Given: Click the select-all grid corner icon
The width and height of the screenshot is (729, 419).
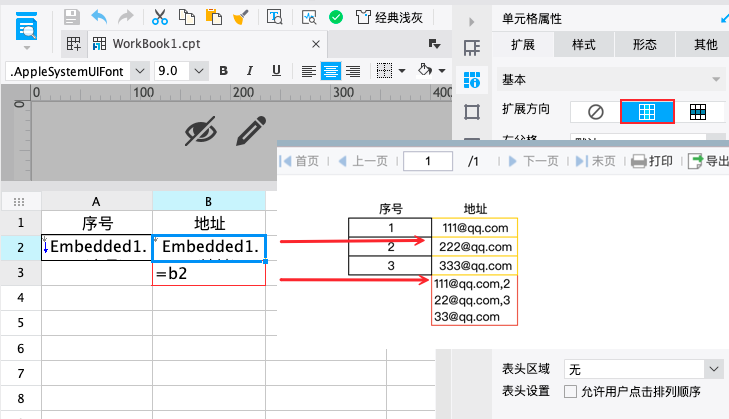Looking at the screenshot, I should click(x=19, y=201).
